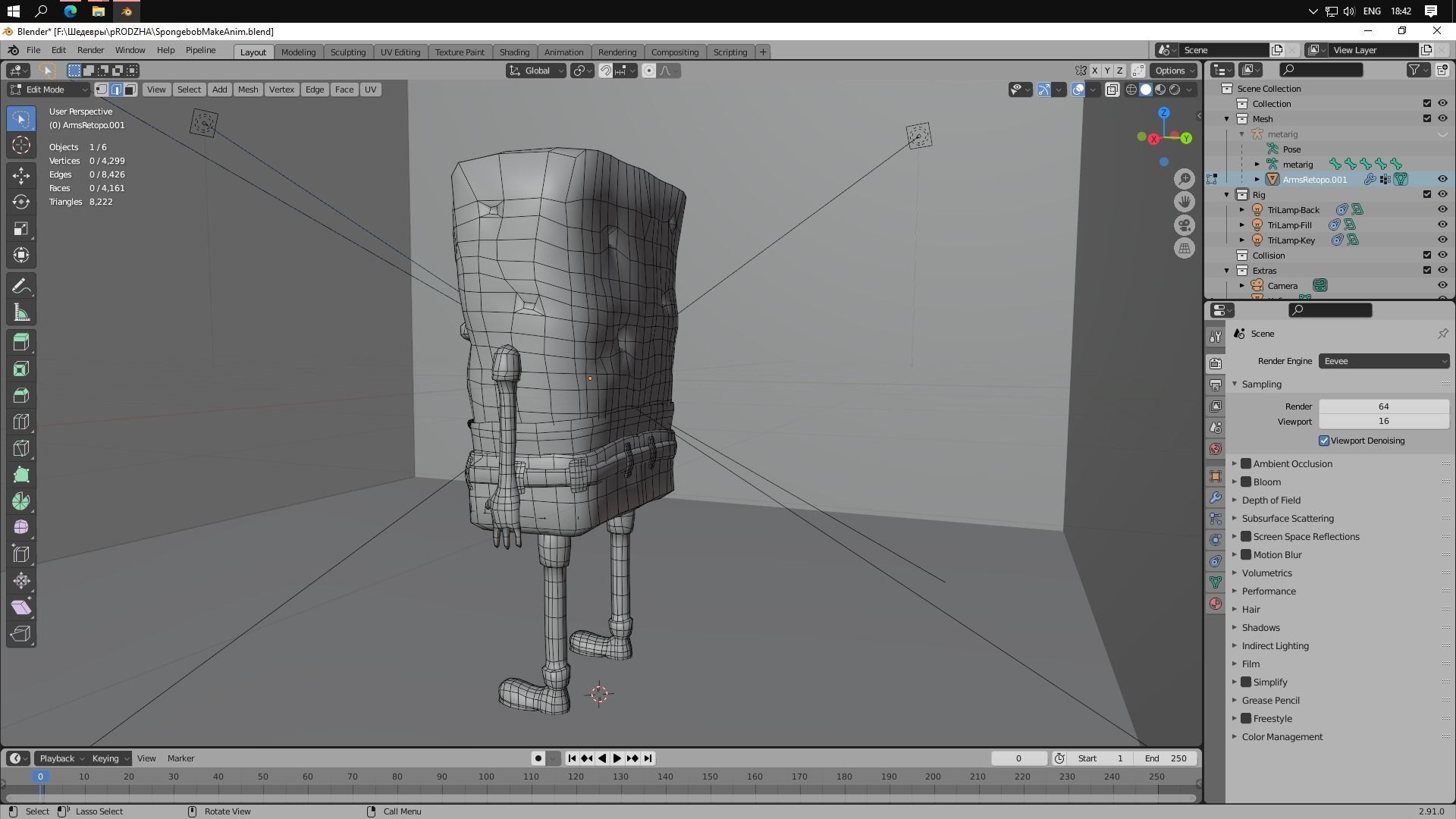Switch to the Sculpting workspace tab

(x=348, y=52)
